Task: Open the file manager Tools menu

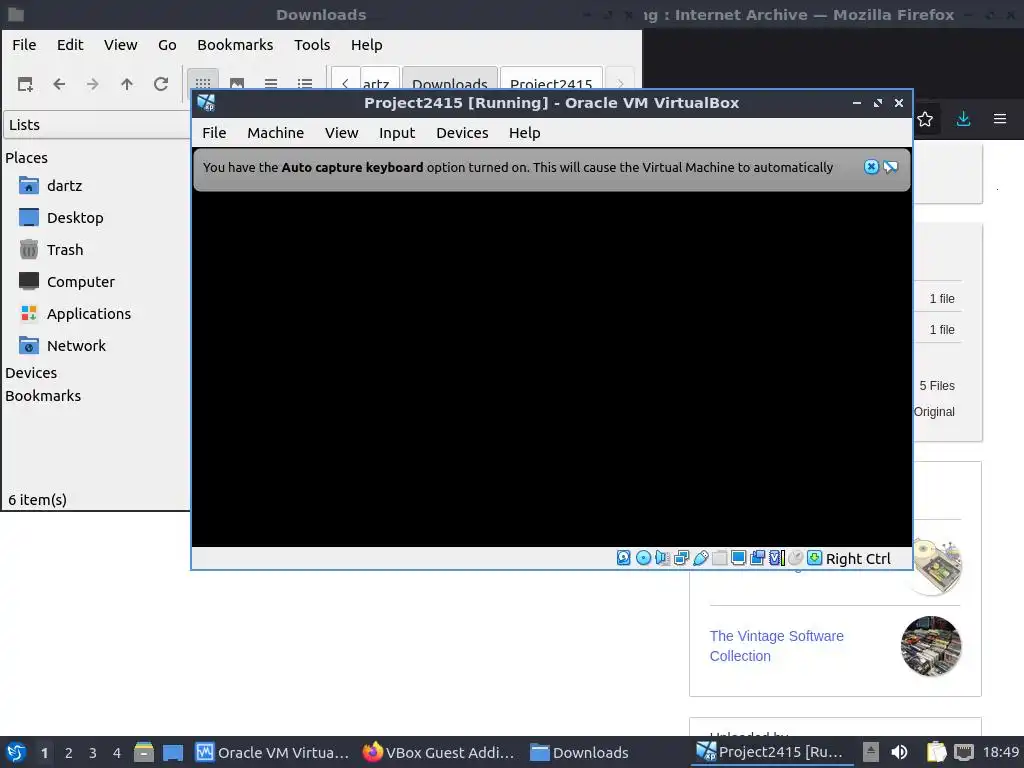Action: click(312, 44)
